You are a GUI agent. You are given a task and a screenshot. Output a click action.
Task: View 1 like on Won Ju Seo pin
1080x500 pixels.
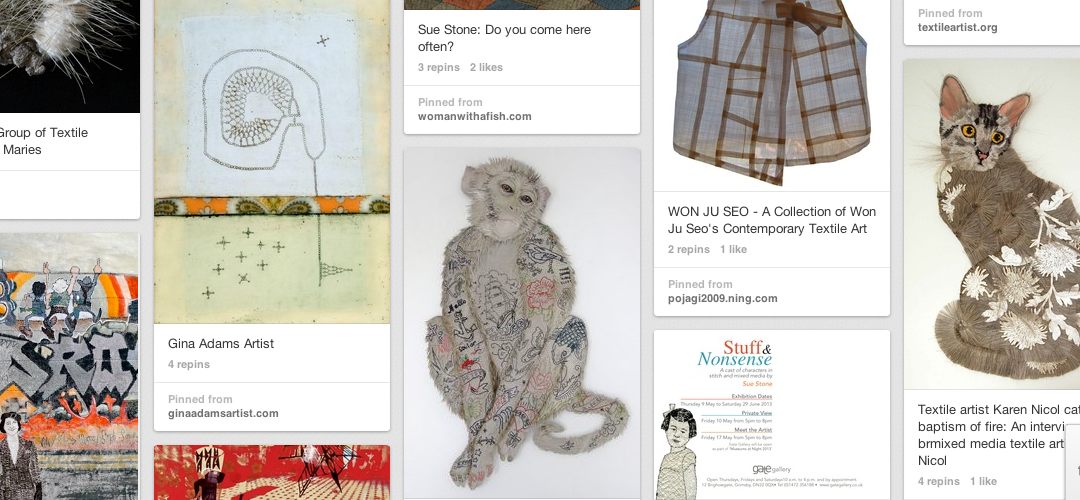point(734,249)
